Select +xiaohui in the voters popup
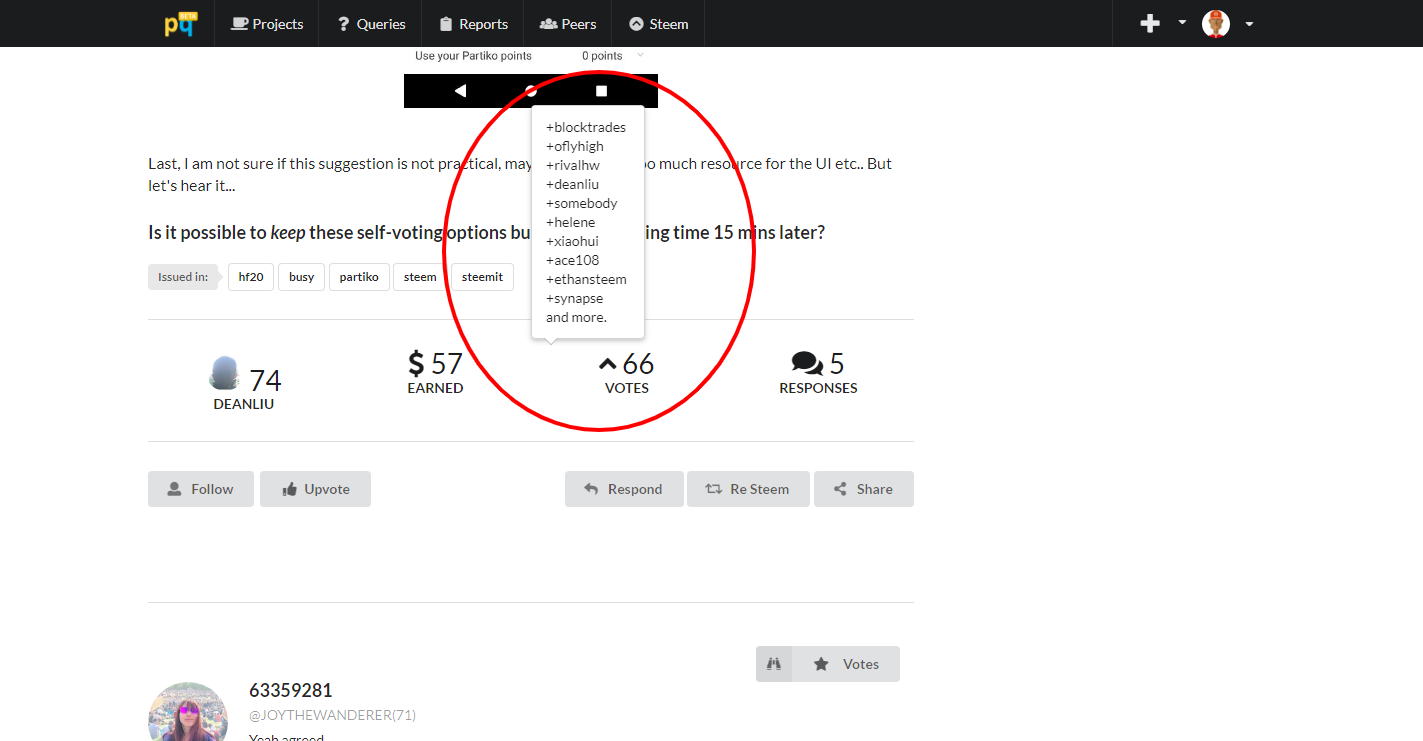 point(573,241)
